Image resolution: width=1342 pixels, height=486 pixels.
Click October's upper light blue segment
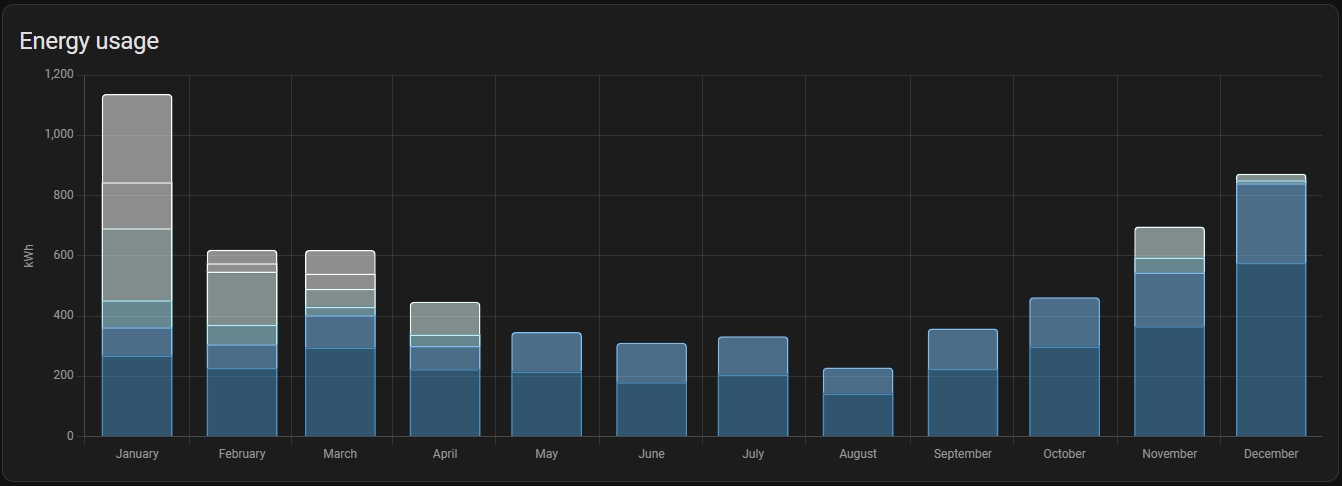[x=1064, y=322]
